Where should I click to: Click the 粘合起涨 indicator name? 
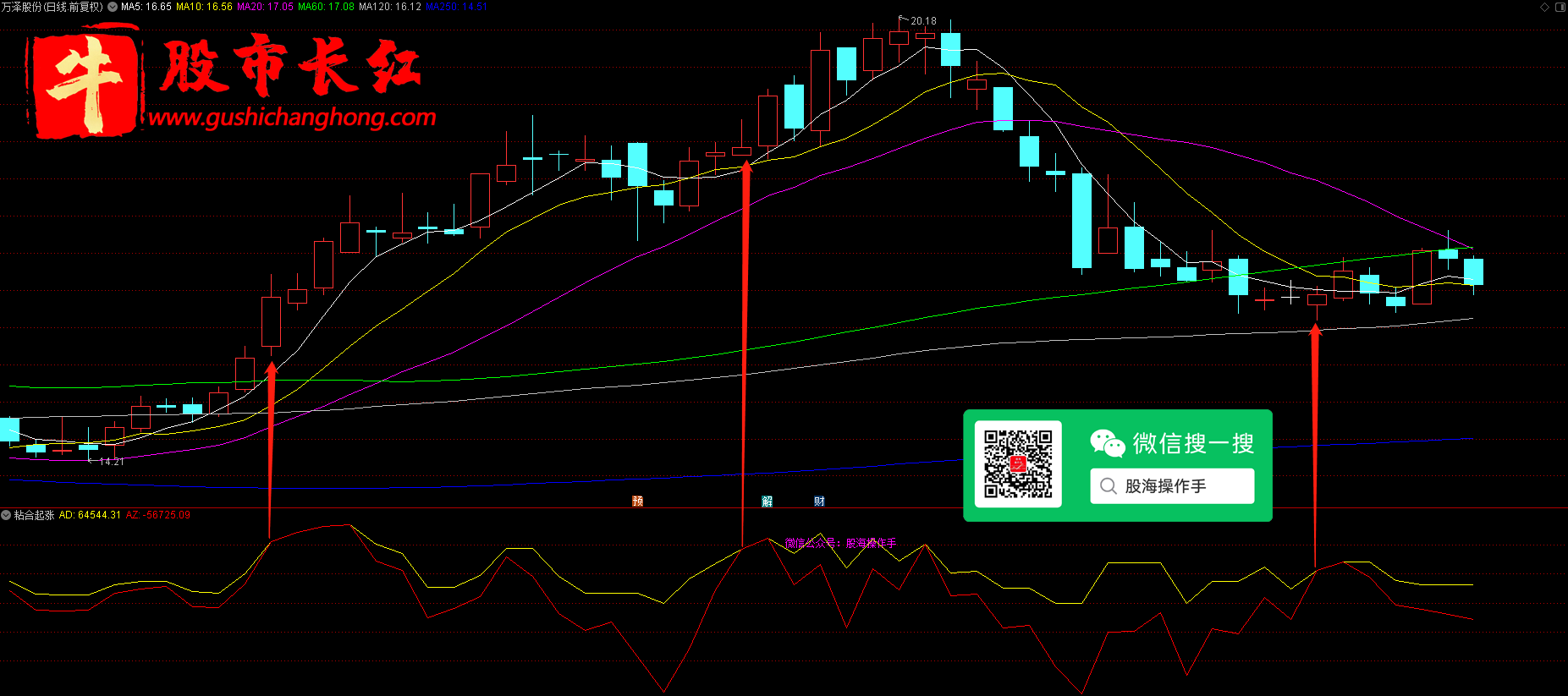pyautogui.click(x=34, y=515)
